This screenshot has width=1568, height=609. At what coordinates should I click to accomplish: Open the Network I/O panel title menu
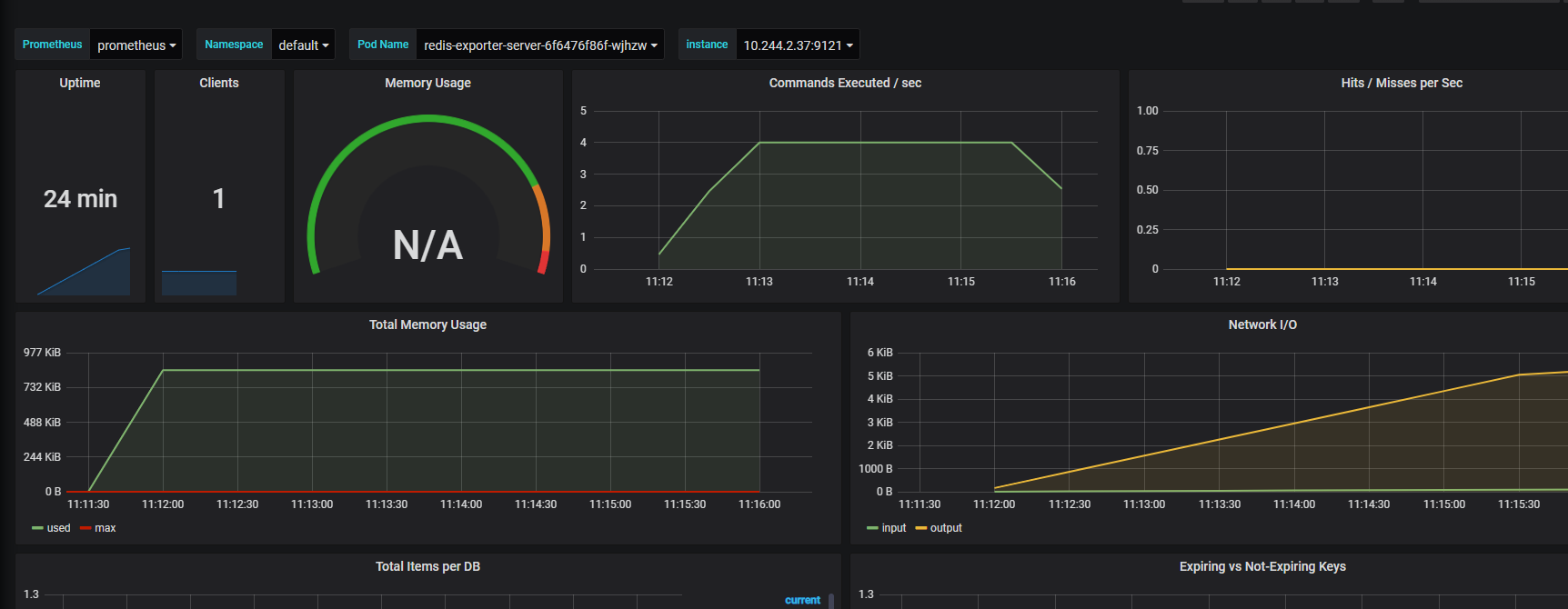1262,324
